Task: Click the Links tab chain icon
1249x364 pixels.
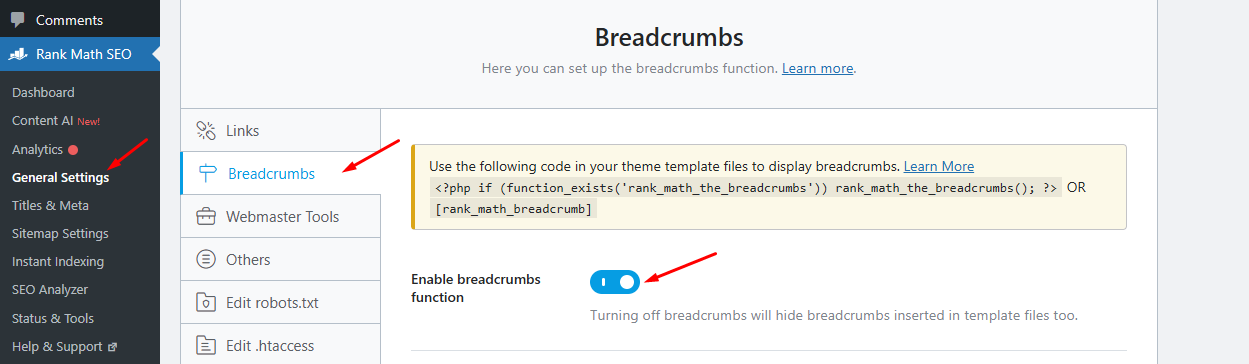Action: (206, 130)
